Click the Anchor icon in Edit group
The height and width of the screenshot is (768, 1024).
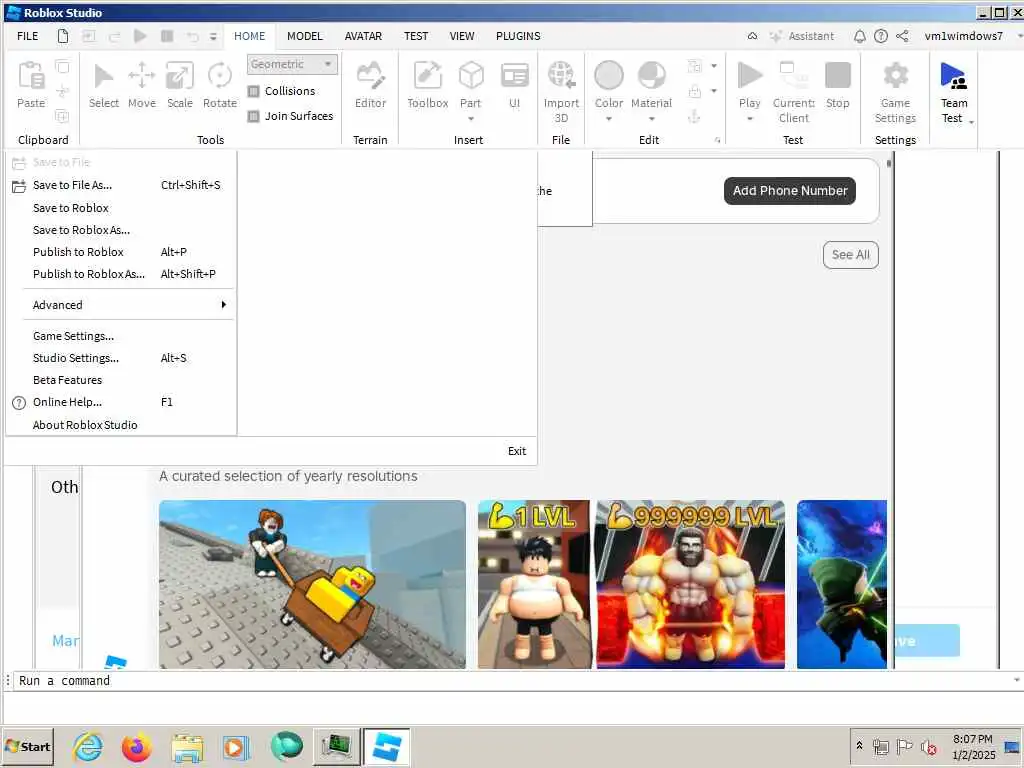click(x=694, y=116)
